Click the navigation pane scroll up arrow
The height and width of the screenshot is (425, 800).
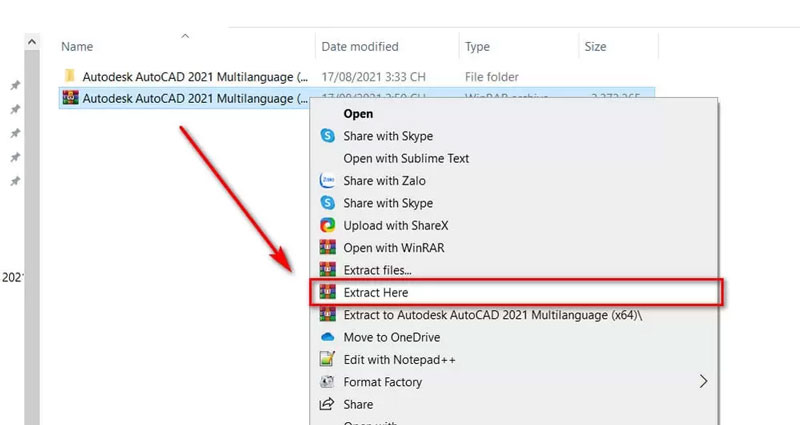tap(32, 42)
